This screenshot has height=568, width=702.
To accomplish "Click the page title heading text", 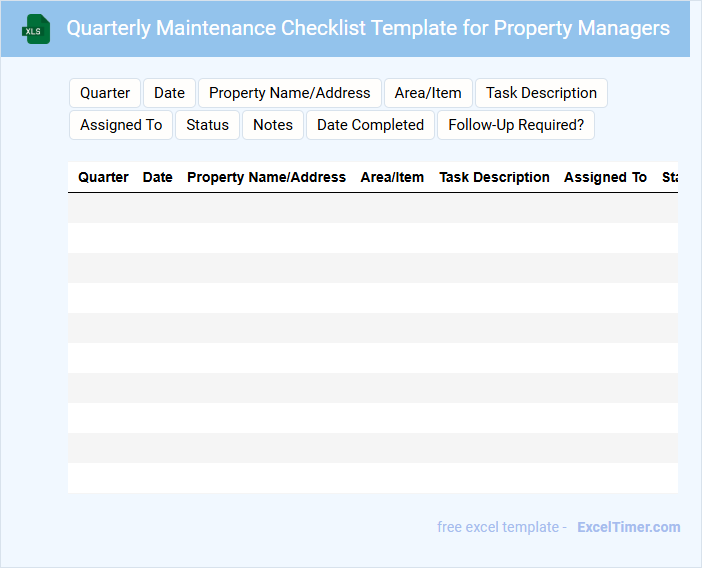I will 368,28.
